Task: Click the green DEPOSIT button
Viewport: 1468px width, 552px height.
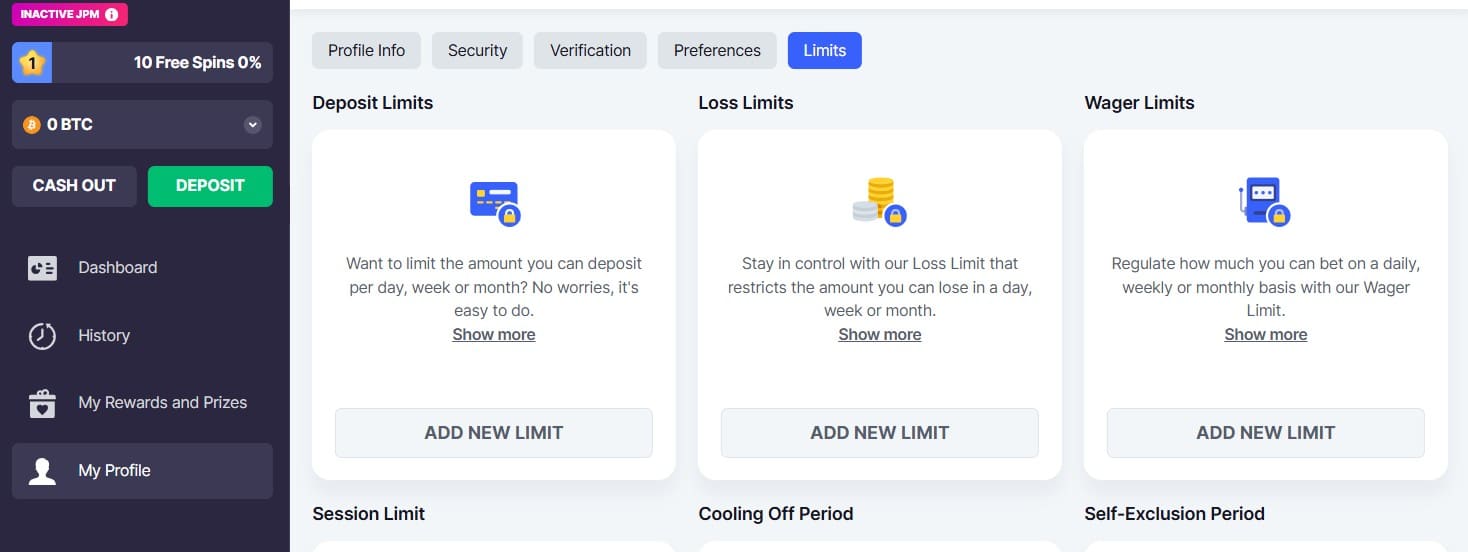Action: (x=210, y=186)
